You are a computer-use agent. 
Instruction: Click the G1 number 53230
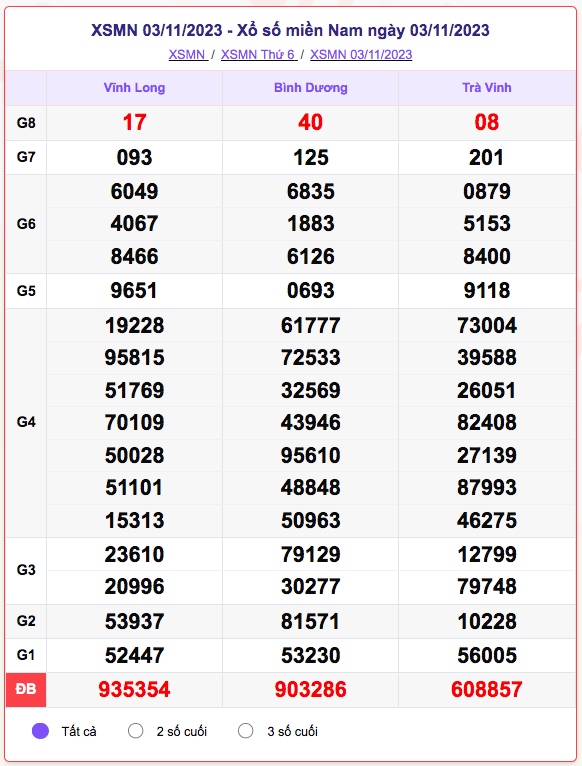[x=311, y=656]
